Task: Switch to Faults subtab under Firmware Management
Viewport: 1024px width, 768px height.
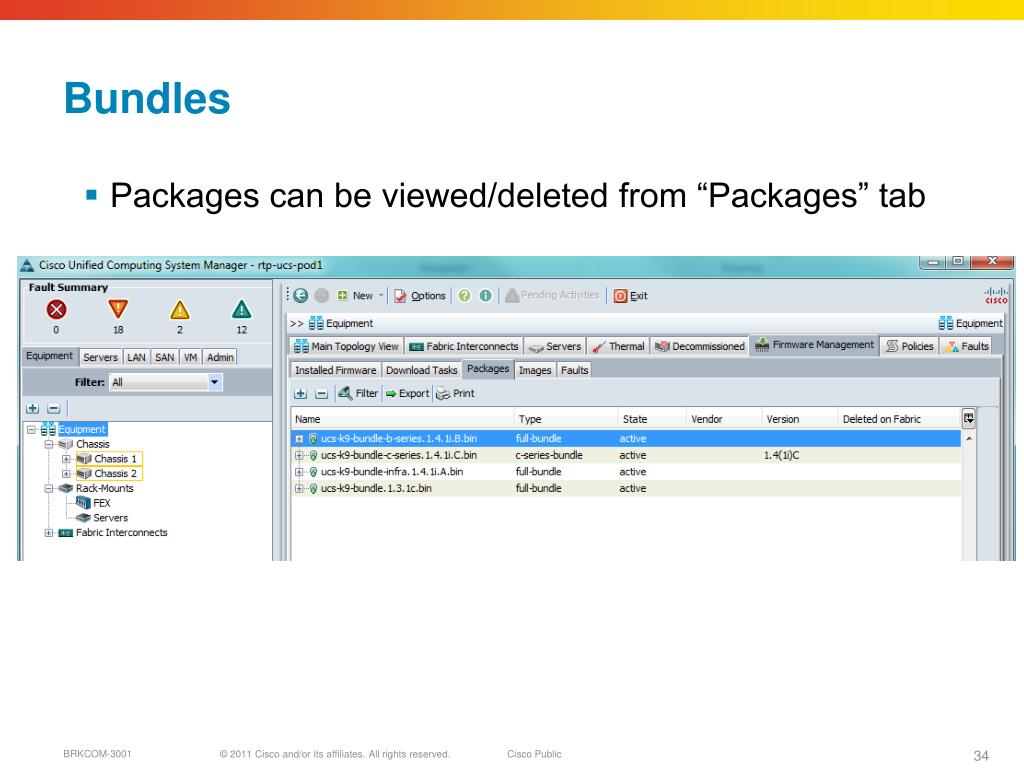Action: [574, 370]
